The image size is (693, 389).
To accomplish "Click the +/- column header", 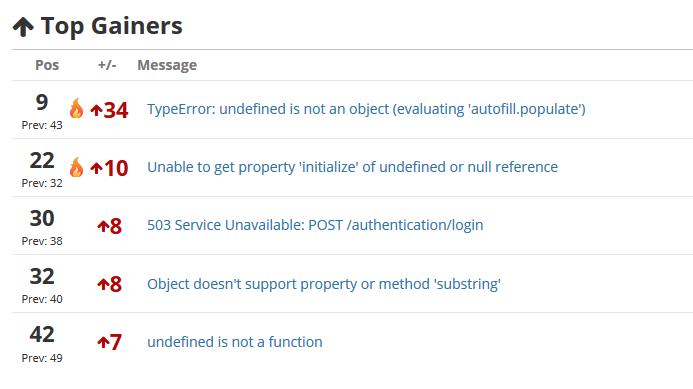I will [107, 65].
